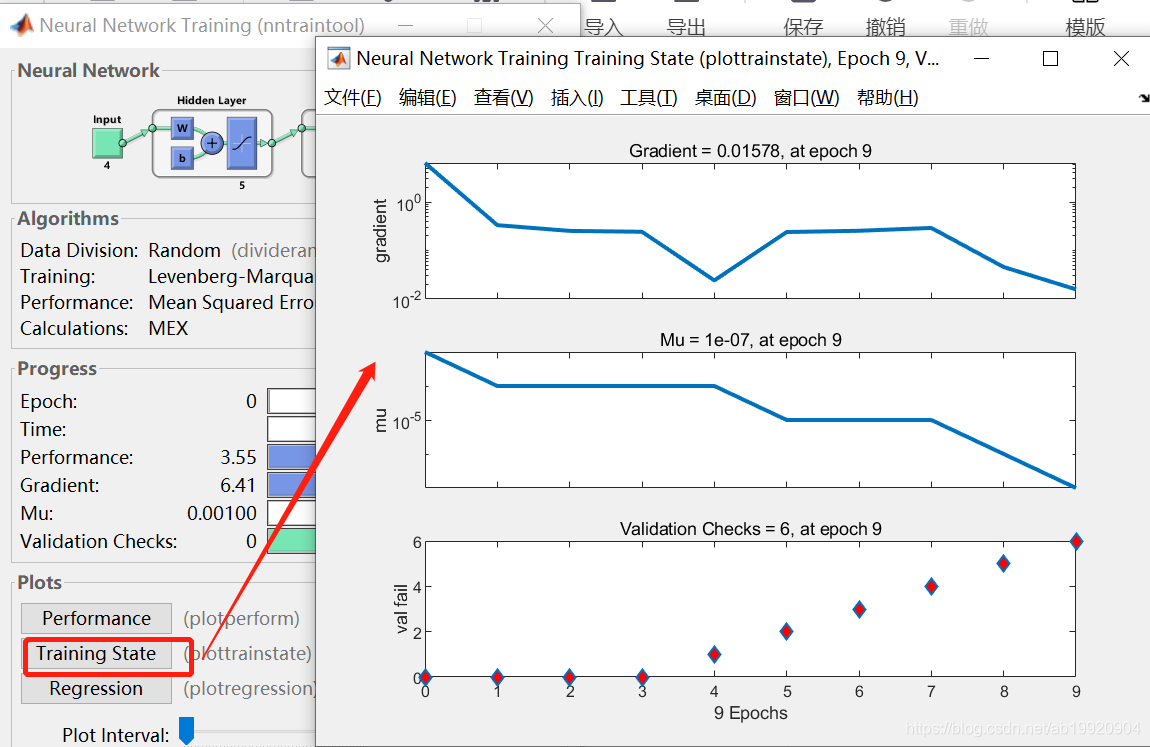Click the green Input block in network diagram
This screenshot has width=1150, height=747.
[x=107, y=143]
